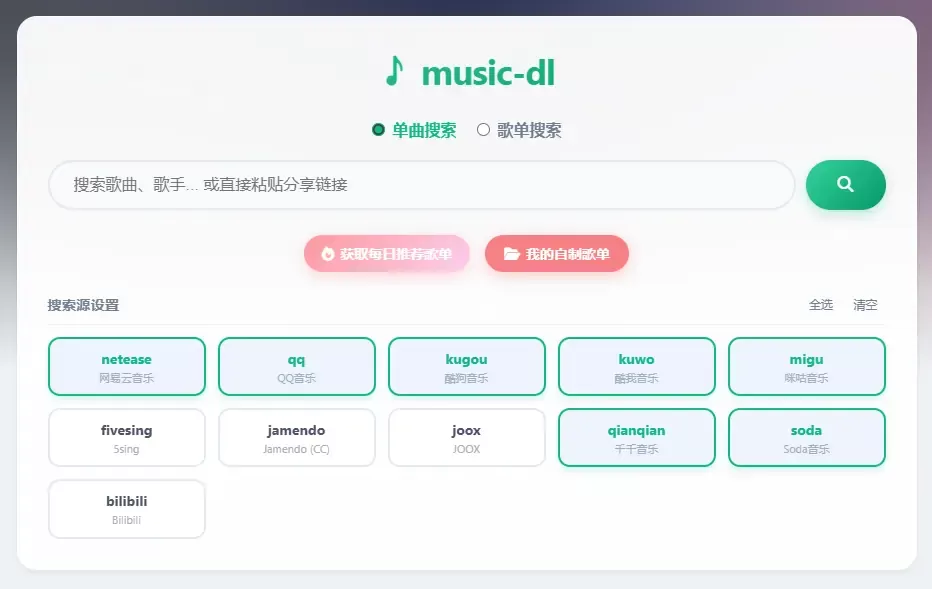This screenshot has height=589, width=932.
Task: Turn off the kuwo source
Action: 637,367
